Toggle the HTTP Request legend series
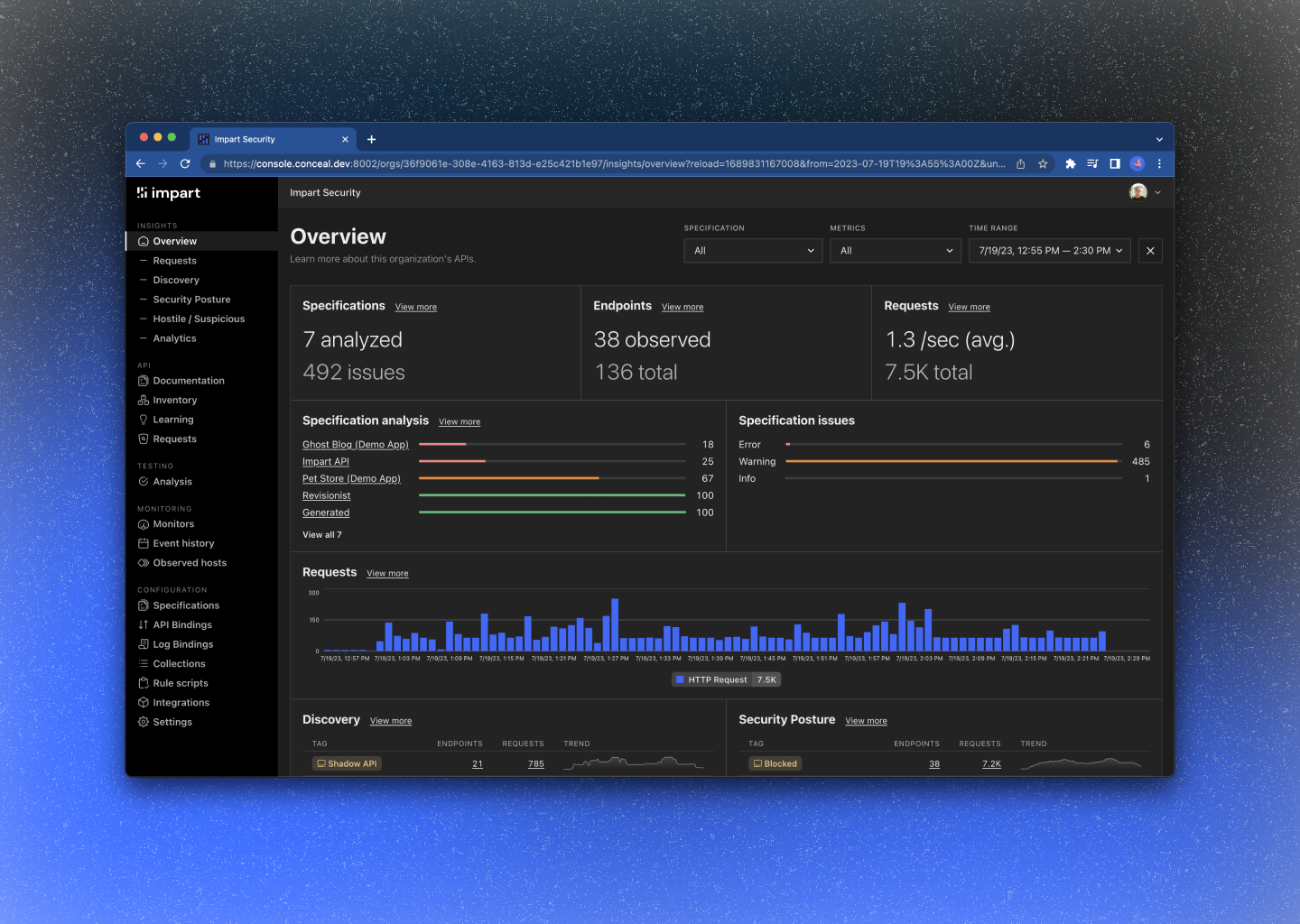The image size is (1300, 924). [x=726, y=680]
